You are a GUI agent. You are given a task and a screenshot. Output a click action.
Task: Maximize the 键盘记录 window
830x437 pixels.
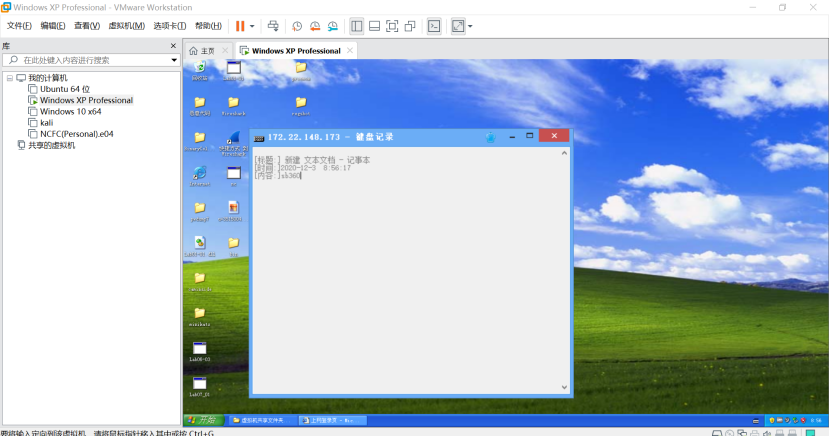[x=529, y=136]
